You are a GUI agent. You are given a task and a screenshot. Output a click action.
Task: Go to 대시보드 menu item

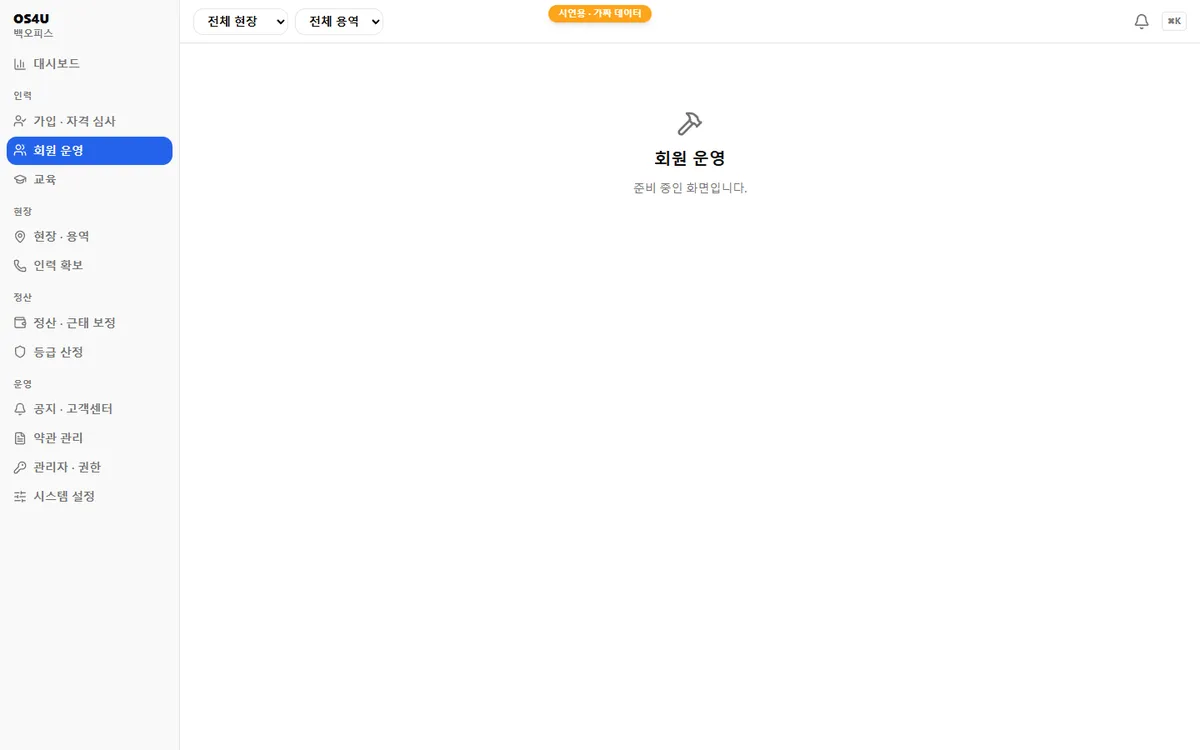(x=90, y=64)
